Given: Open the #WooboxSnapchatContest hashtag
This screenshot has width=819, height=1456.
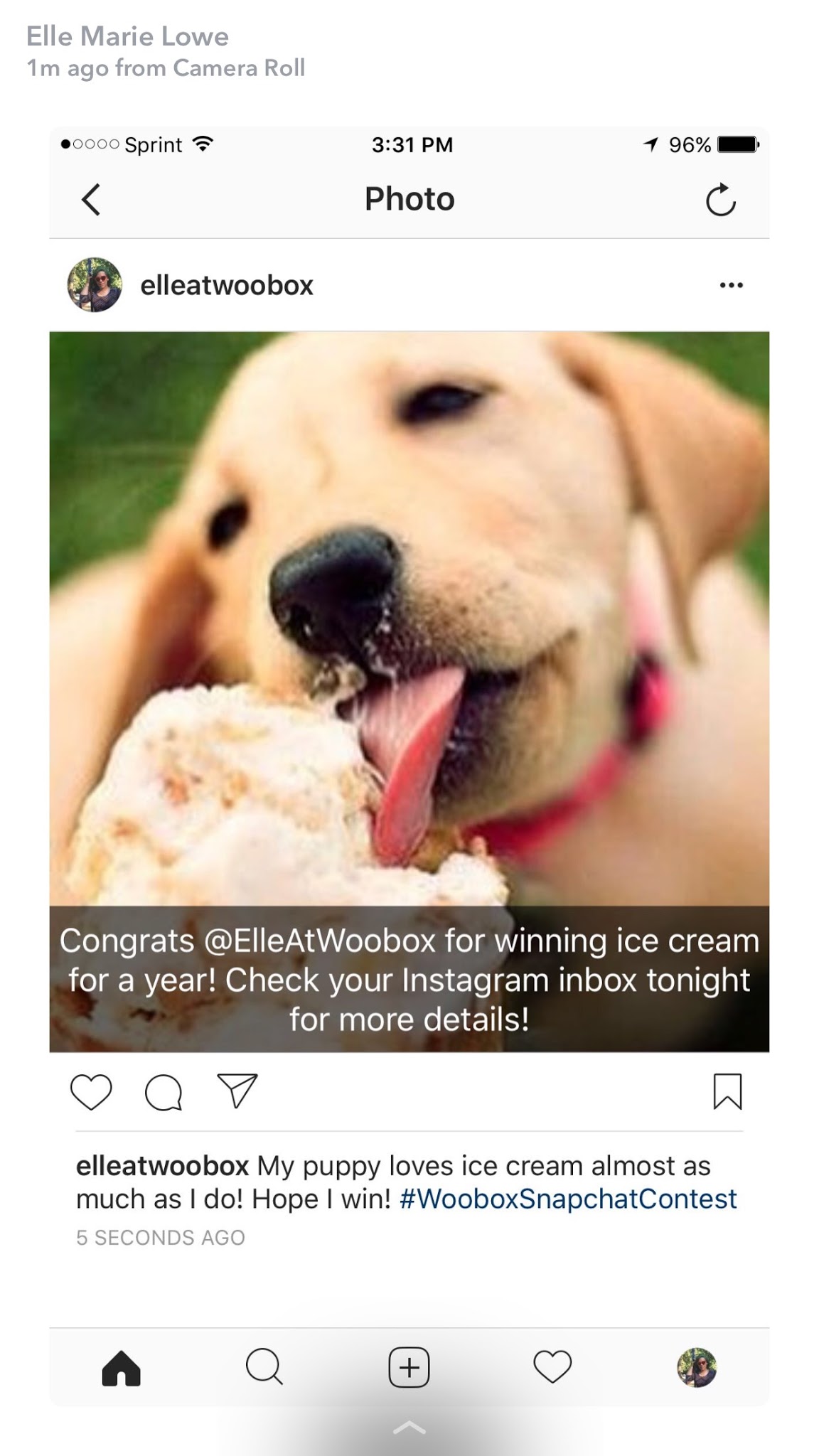Looking at the screenshot, I should (x=568, y=1199).
